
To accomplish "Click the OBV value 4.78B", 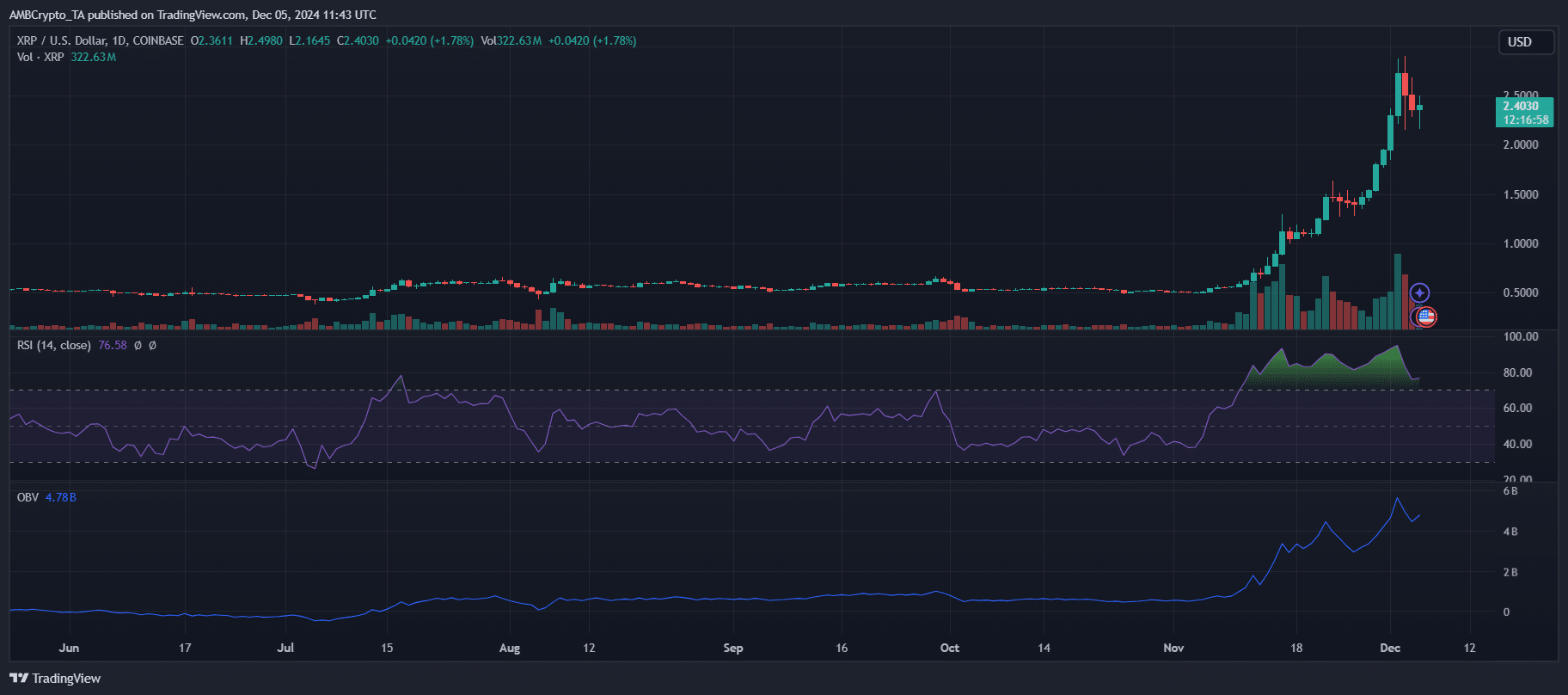I will (x=61, y=497).
